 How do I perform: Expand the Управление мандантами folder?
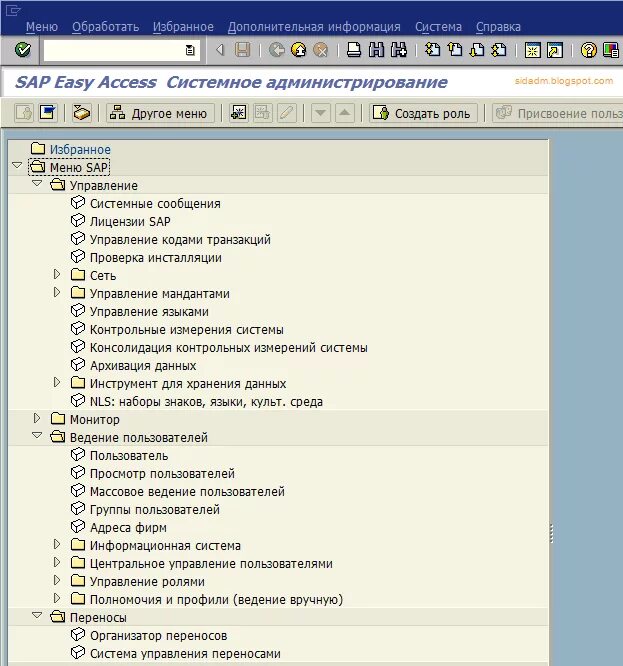(x=57, y=292)
